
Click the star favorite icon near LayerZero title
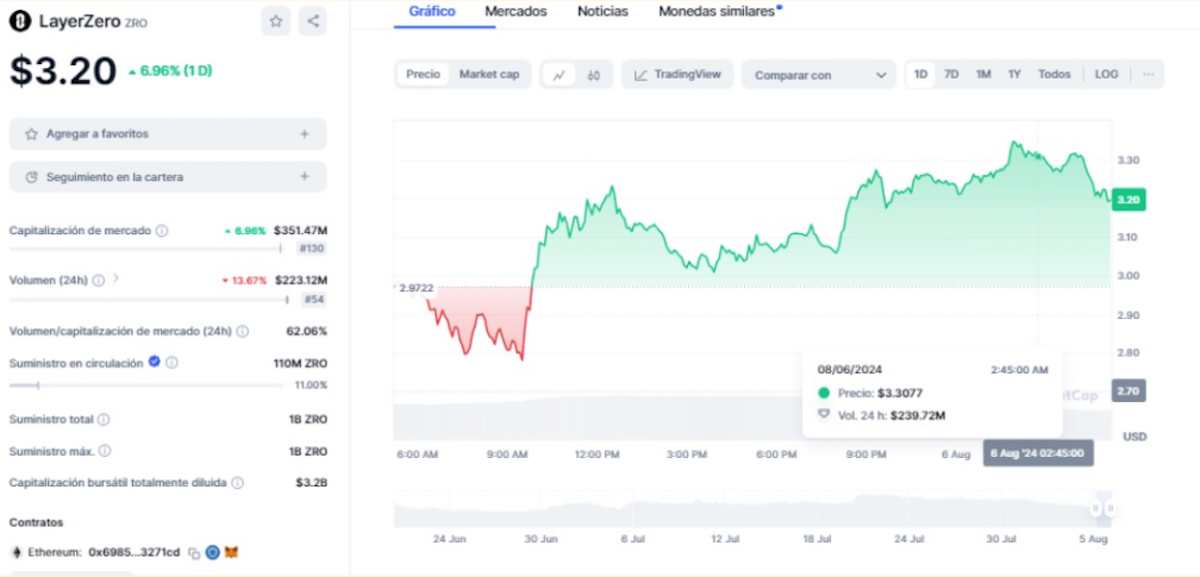(x=275, y=21)
